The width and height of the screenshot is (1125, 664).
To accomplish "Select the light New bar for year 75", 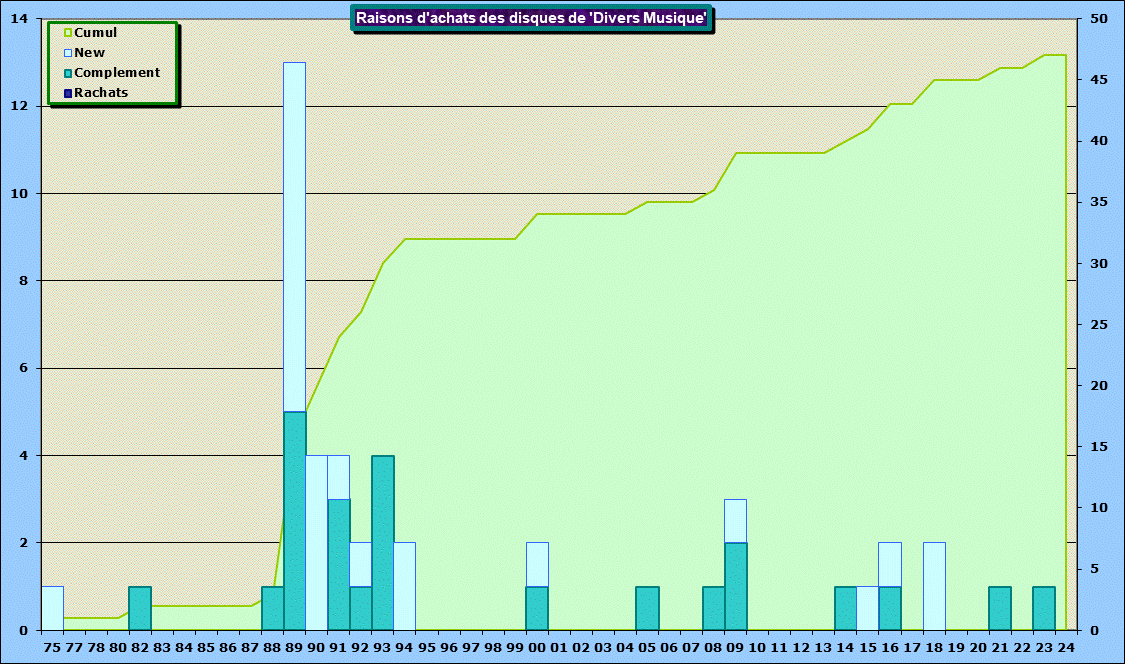I will (x=52, y=608).
